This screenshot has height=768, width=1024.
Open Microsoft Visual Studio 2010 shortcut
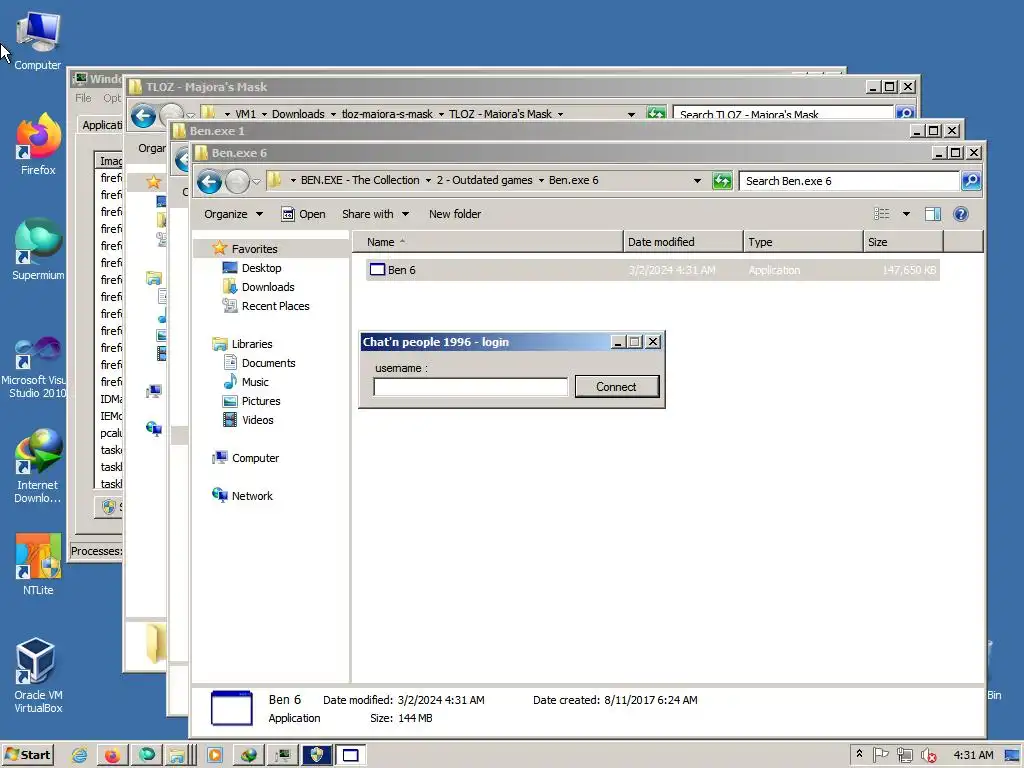[x=36, y=368]
